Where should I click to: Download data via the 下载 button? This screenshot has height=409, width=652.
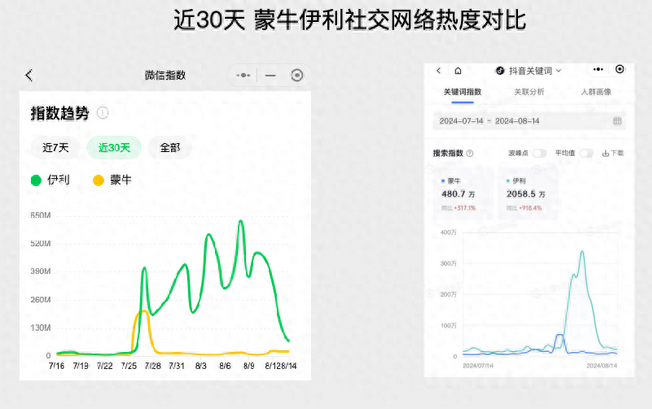[613, 153]
